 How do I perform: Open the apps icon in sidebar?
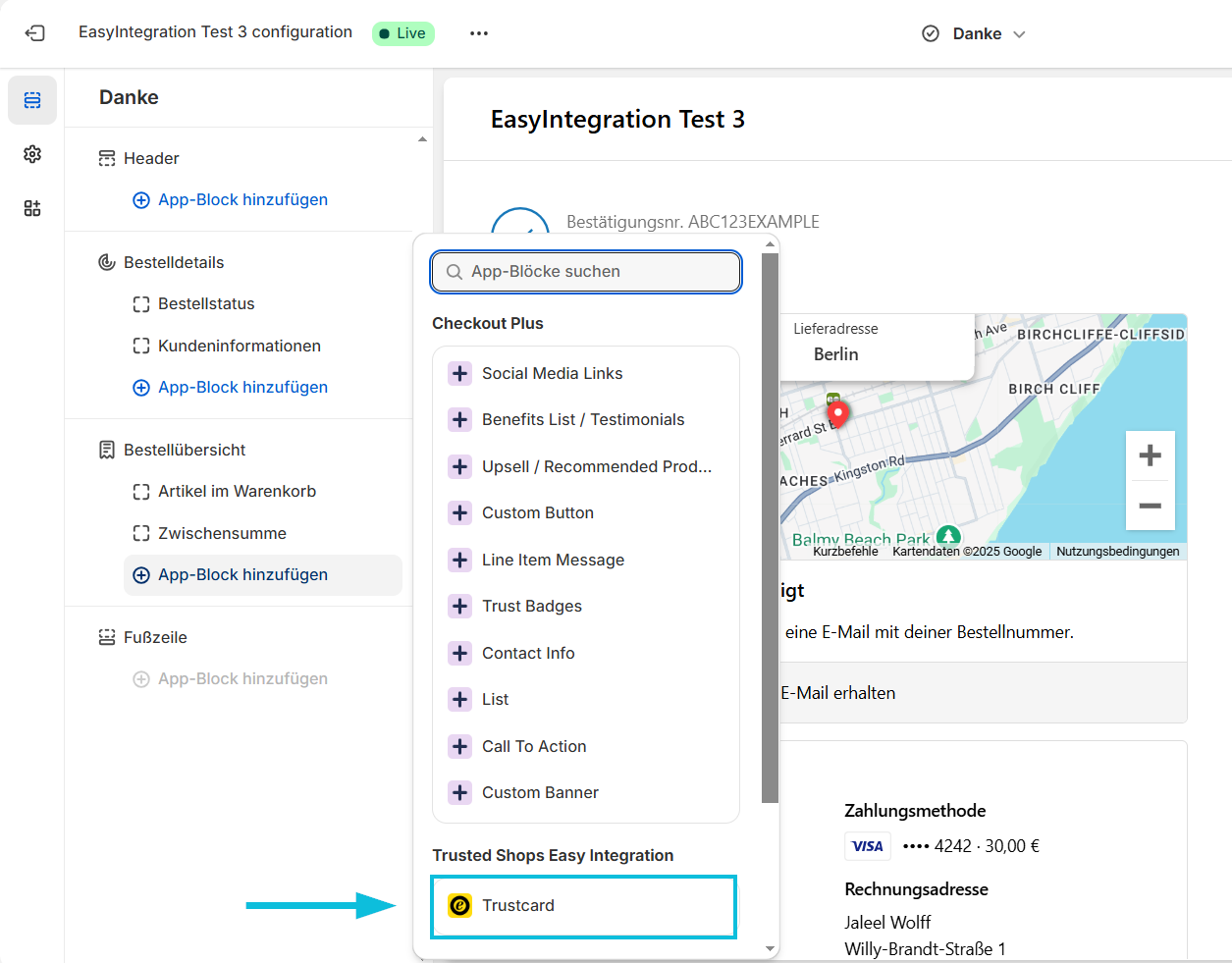32,208
